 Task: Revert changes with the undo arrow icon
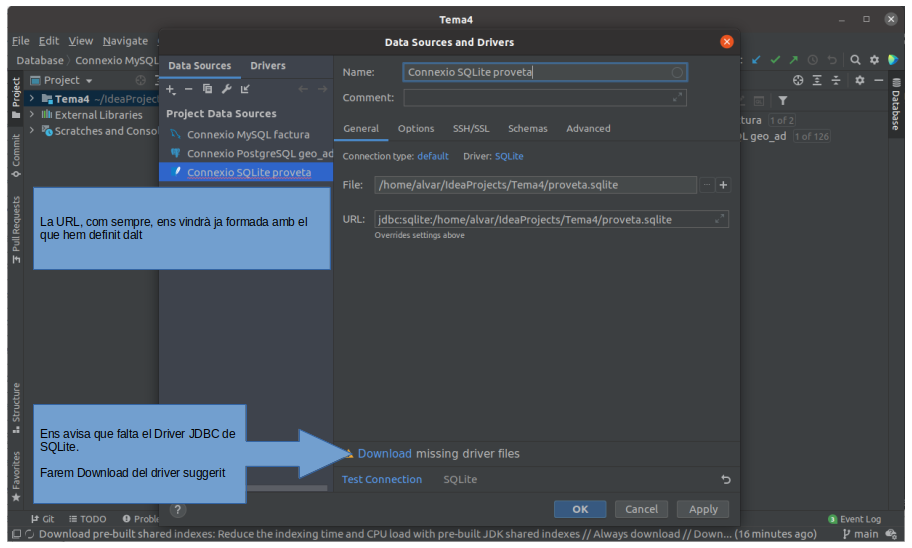pyautogui.click(x=726, y=479)
